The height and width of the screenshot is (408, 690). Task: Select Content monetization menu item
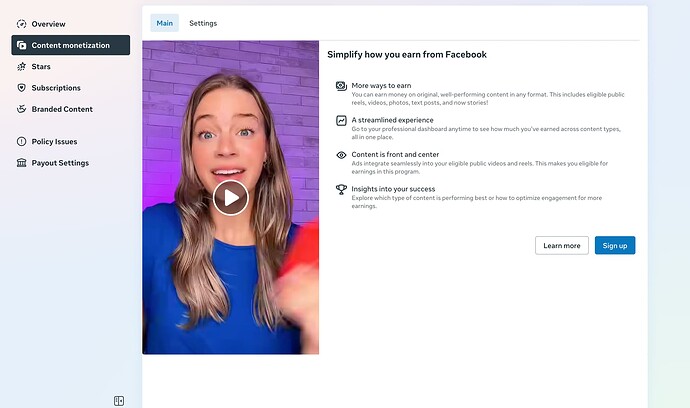pos(70,45)
